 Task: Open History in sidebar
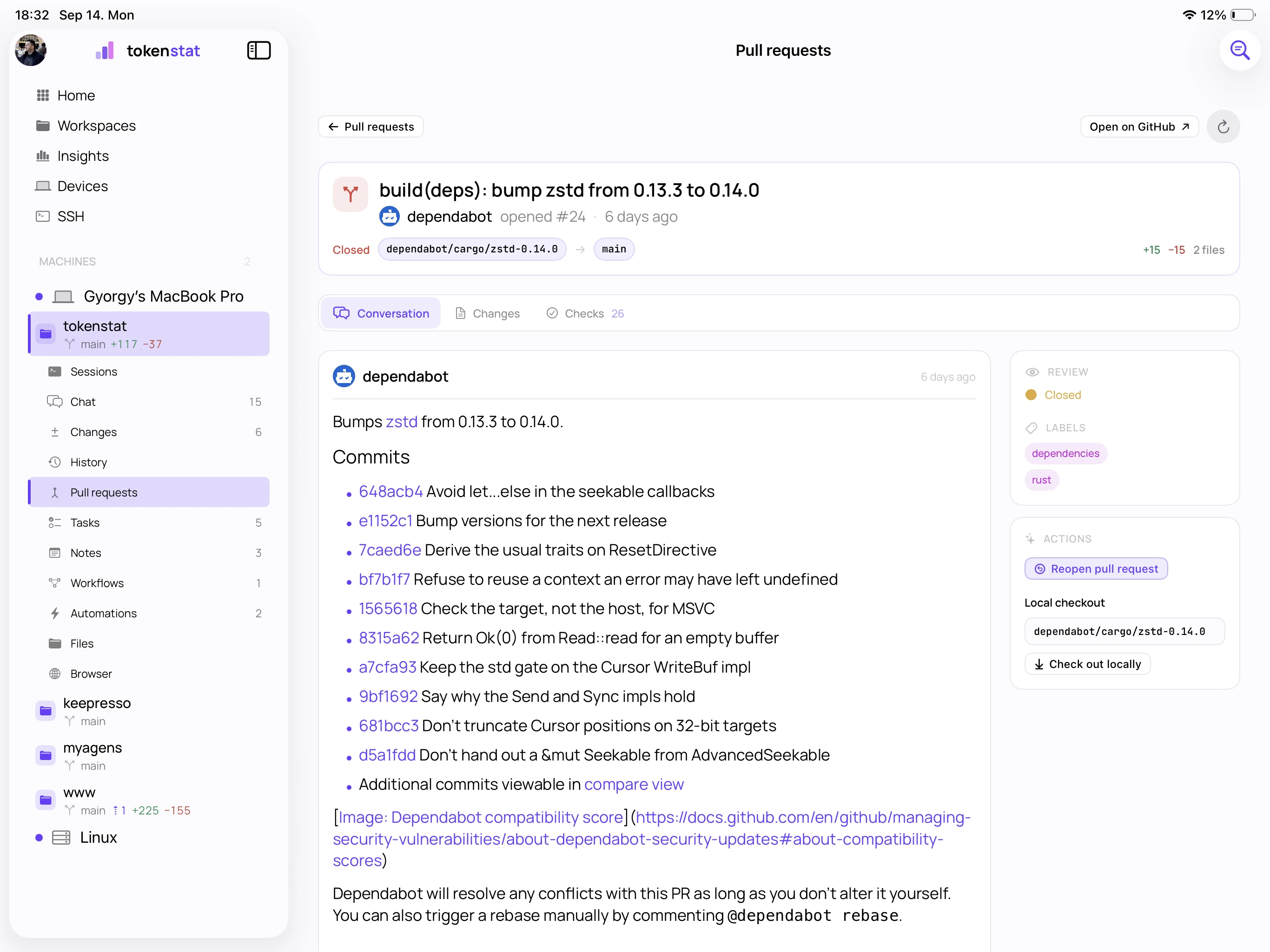click(149, 462)
